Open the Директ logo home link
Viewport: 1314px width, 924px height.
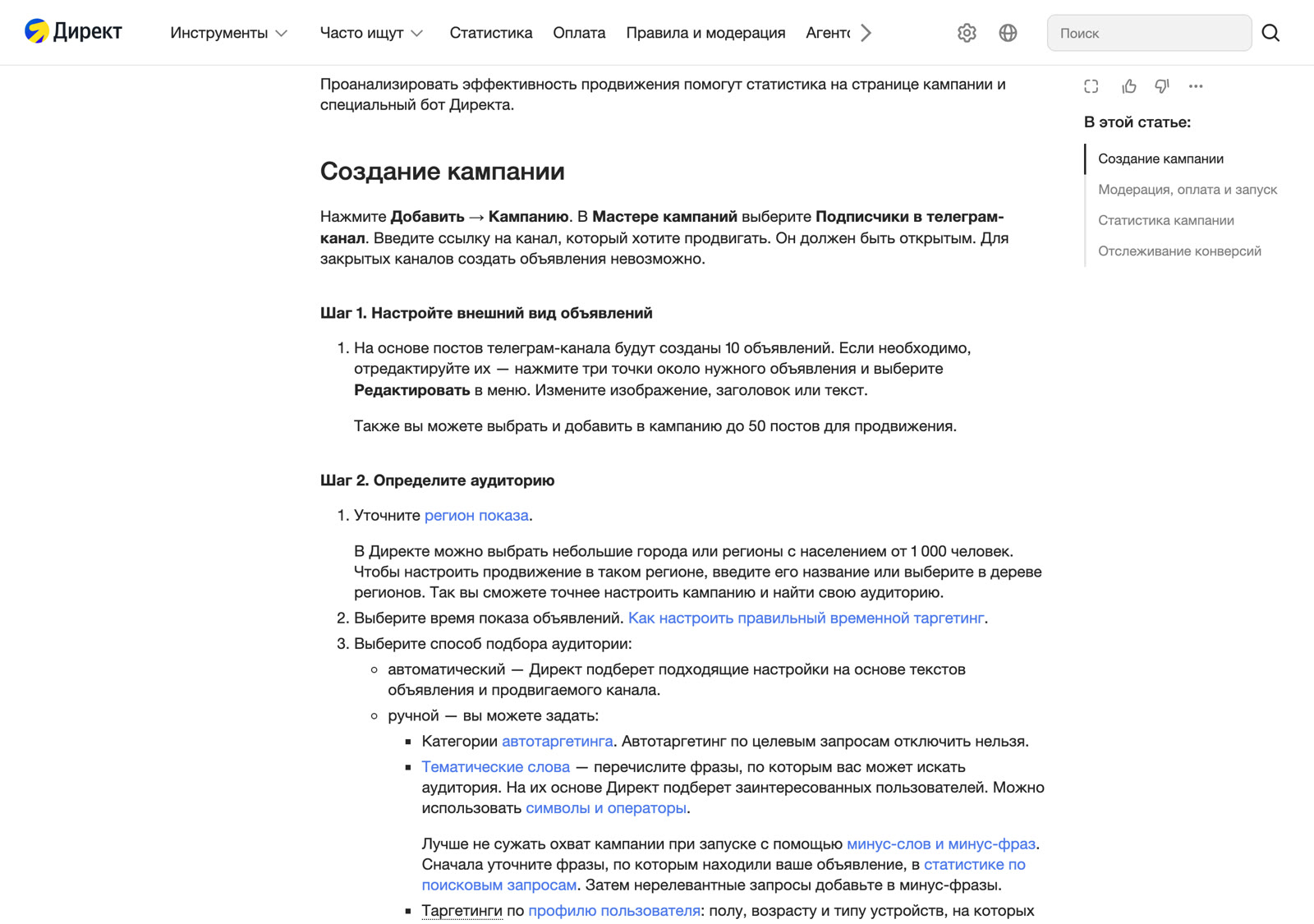point(73,32)
